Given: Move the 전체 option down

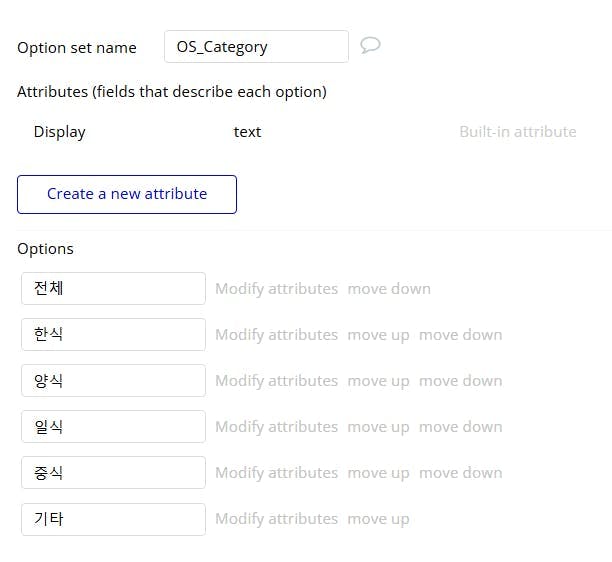Looking at the screenshot, I should pyautogui.click(x=389, y=289).
